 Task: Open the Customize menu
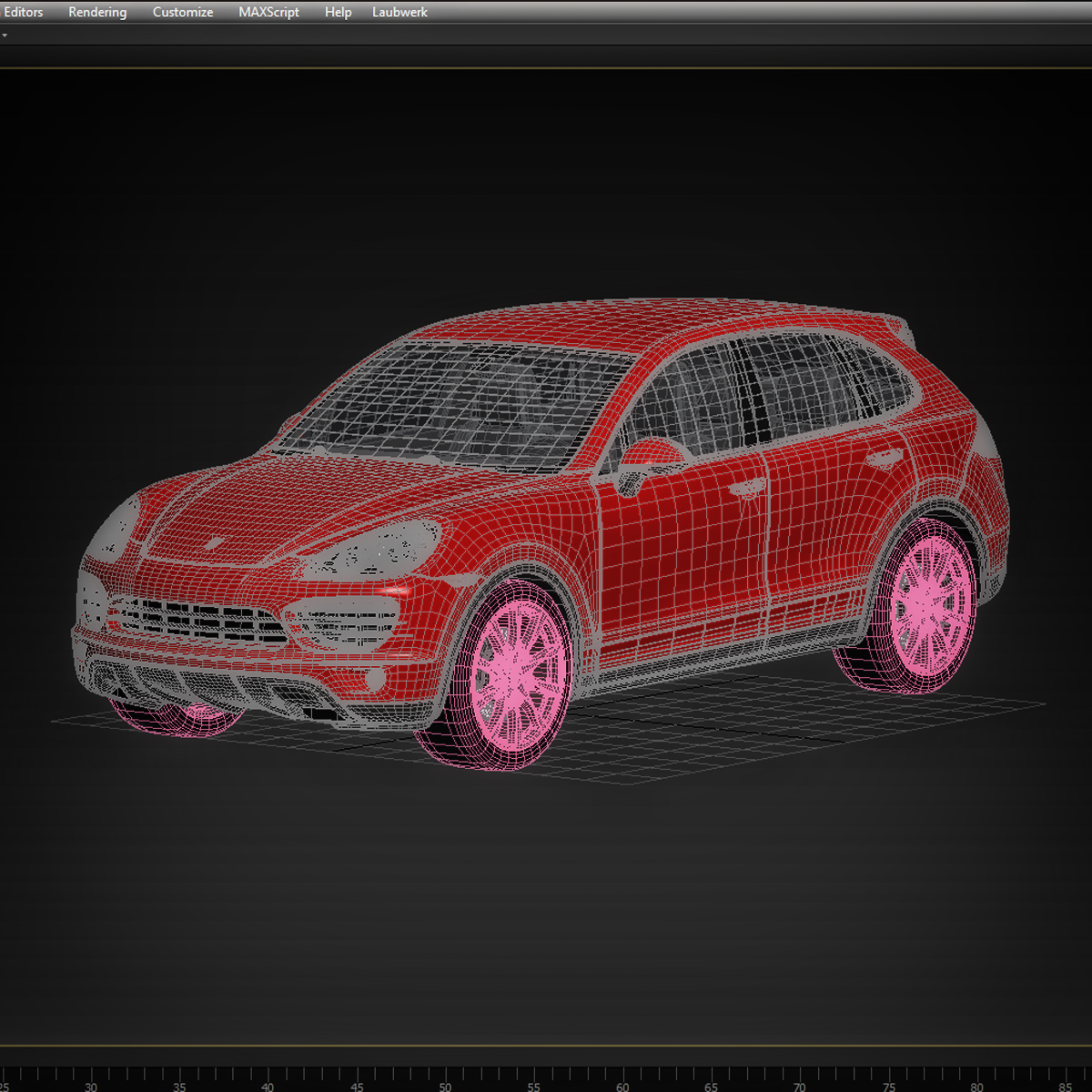(183, 12)
